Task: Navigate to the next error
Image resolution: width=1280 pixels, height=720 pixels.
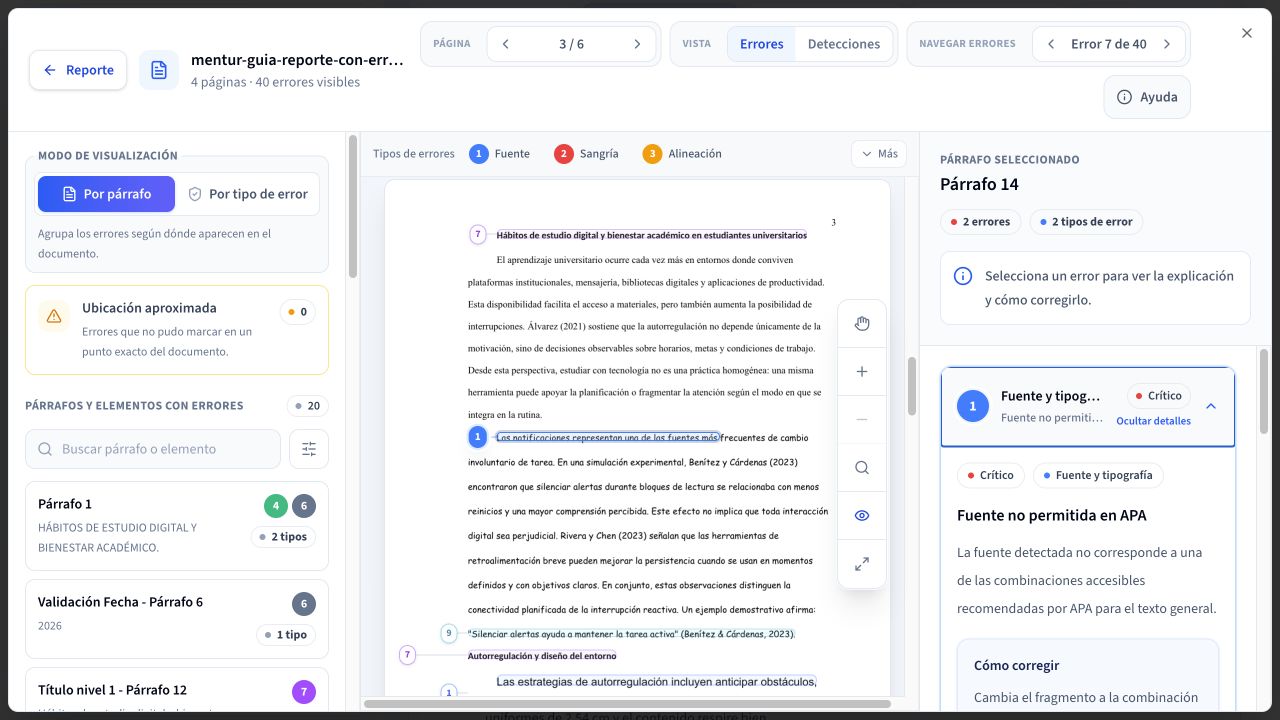Action: coord(1166,44)
